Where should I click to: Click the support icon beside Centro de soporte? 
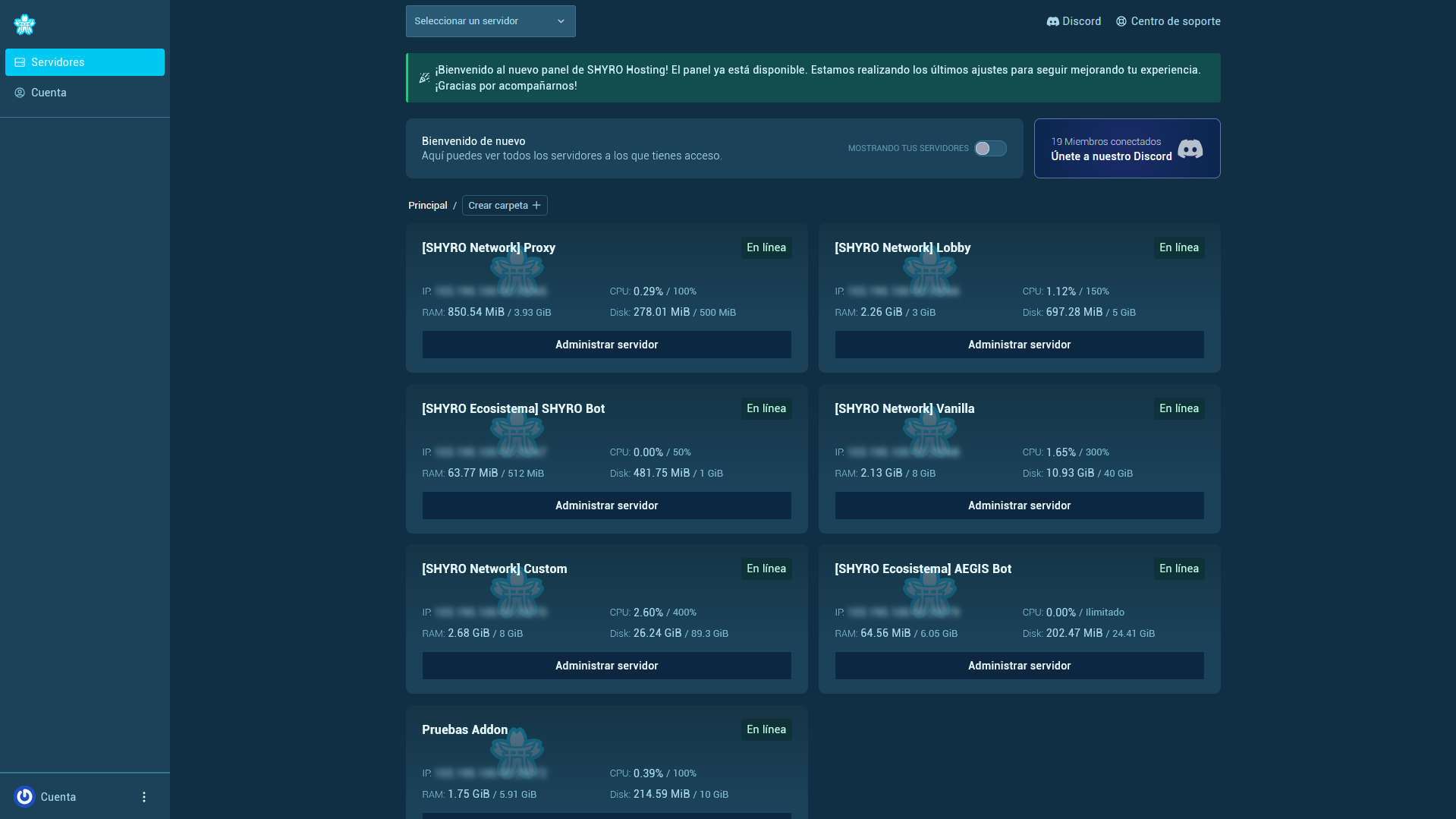click(1121, 21)
